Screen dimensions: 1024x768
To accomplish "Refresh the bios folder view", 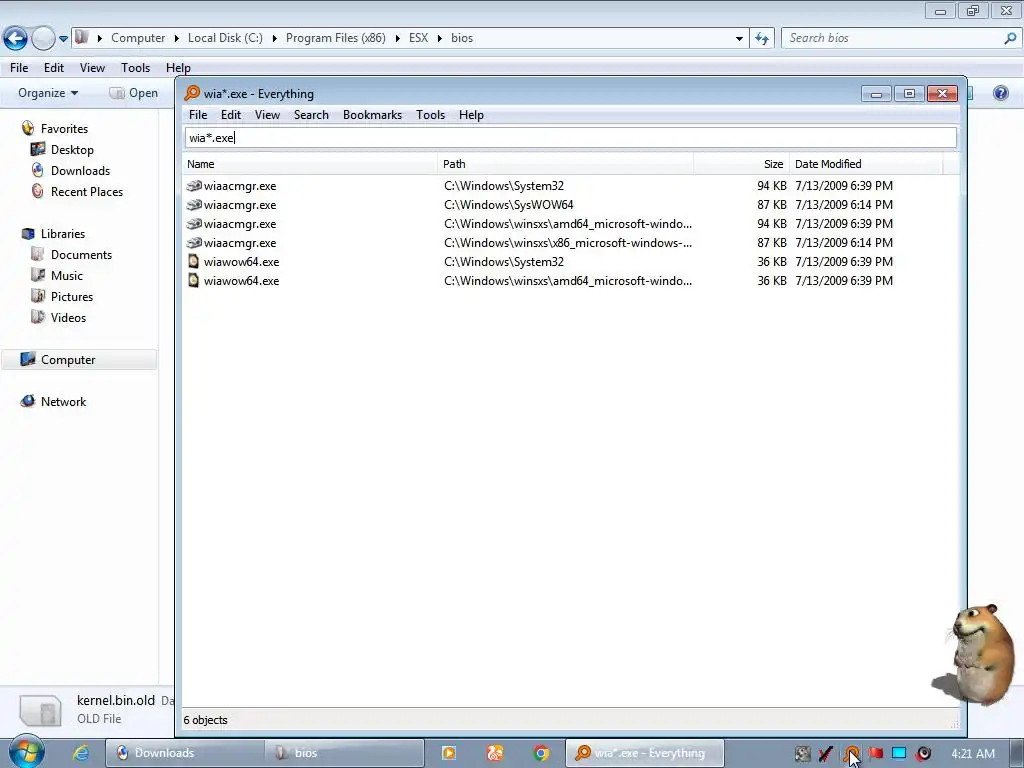I will pos(761,39).
